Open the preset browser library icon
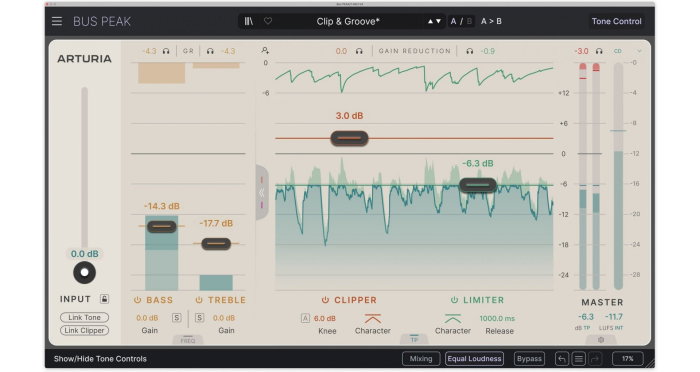Viewport: 700px width, 372px height. [x=249, y=21]
